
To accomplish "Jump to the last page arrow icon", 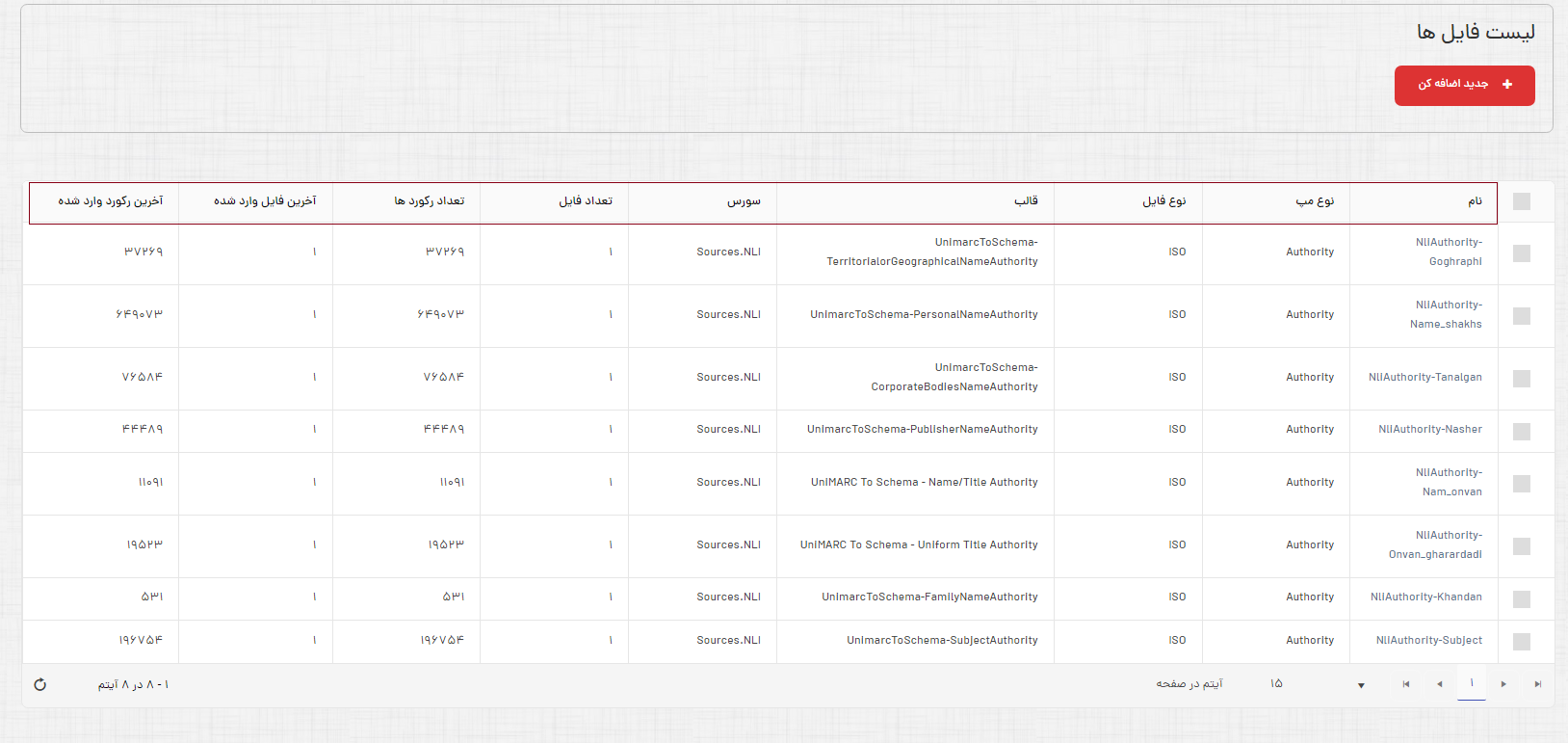I will (1537, 684).
